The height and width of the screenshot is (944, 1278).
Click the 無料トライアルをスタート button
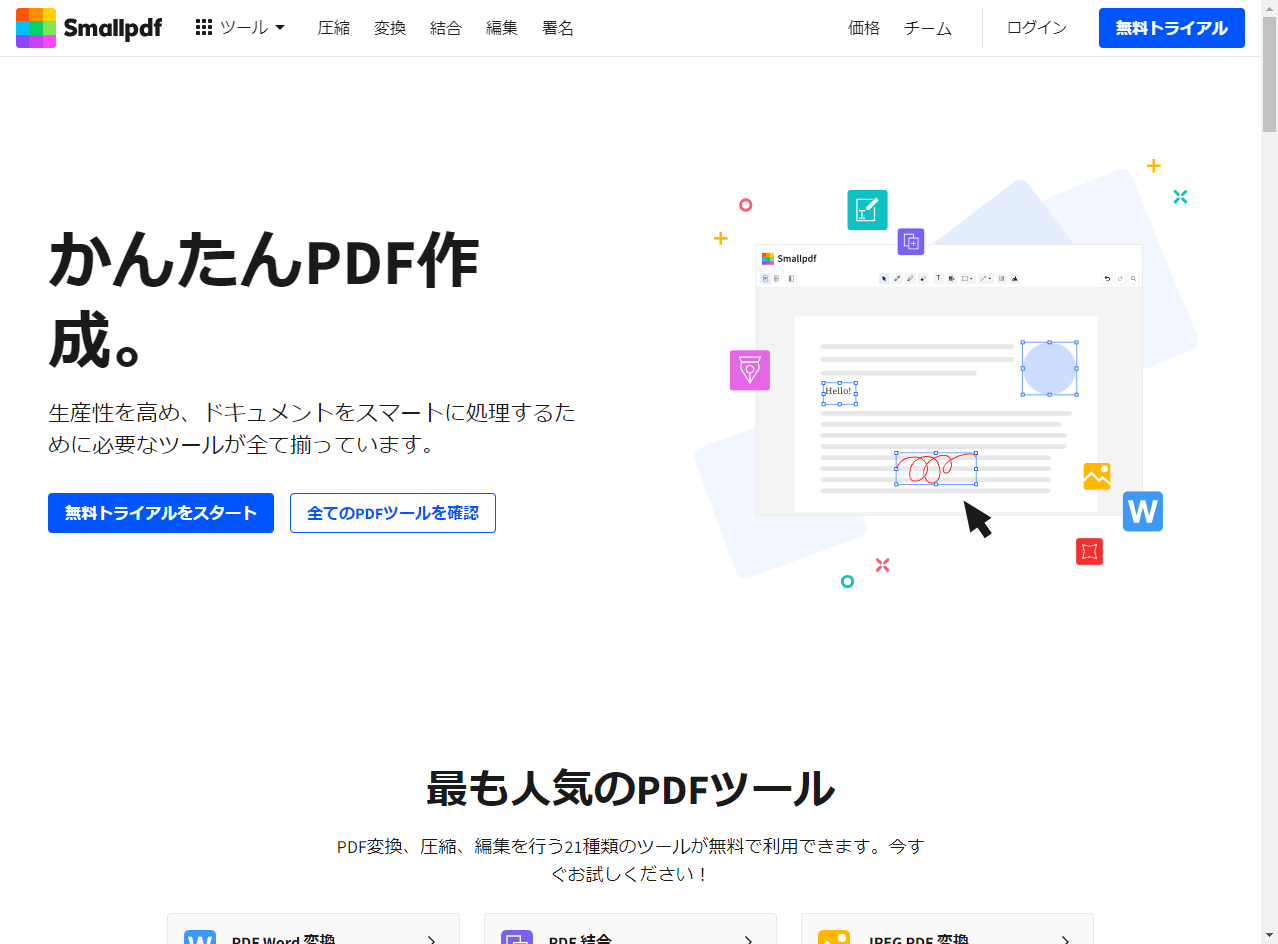coord(160,512)
